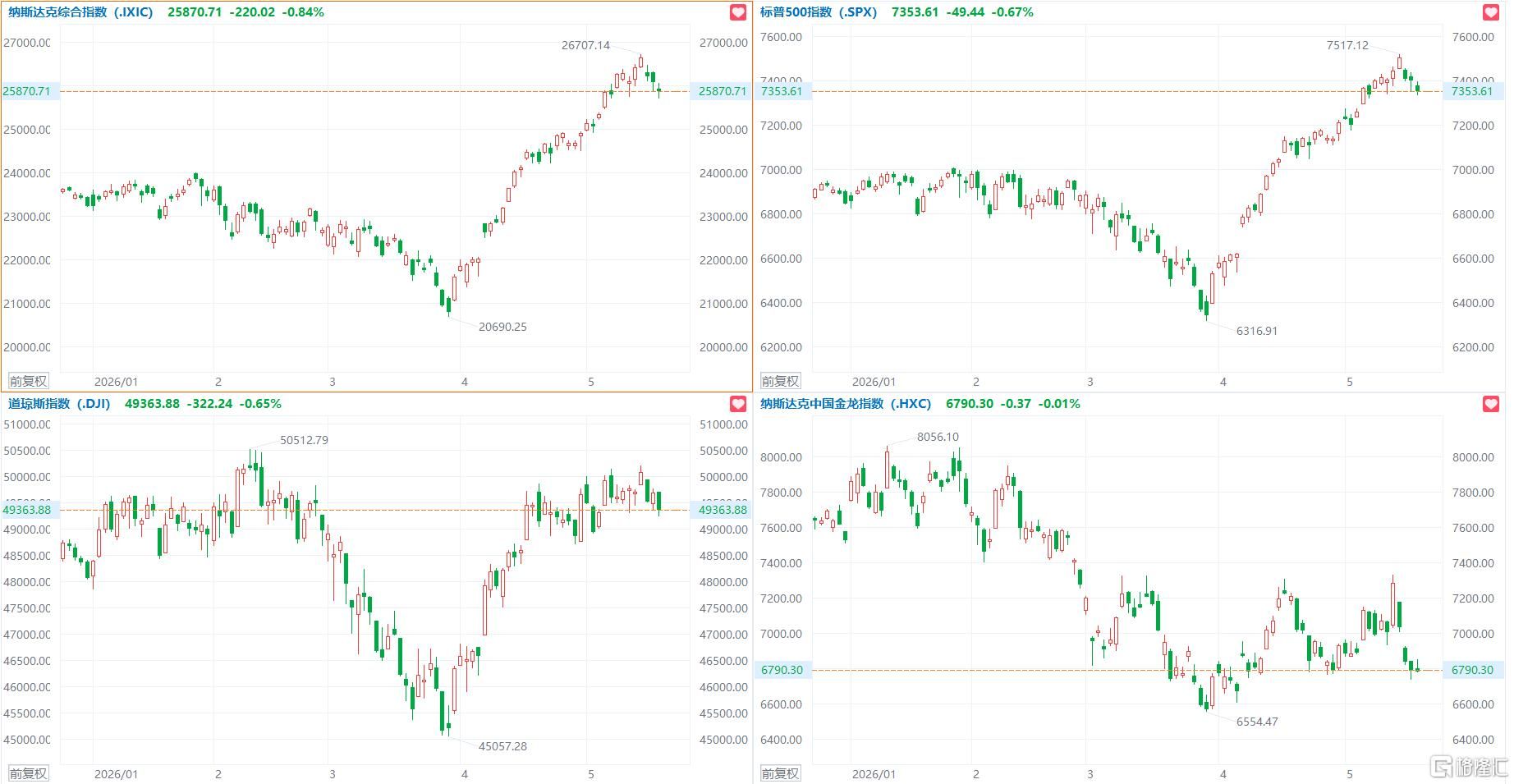This screenshot has width=1514, height=784.
Task: Click the 50512.79 high label on Dow chart
Action: [x=304, y=440]
